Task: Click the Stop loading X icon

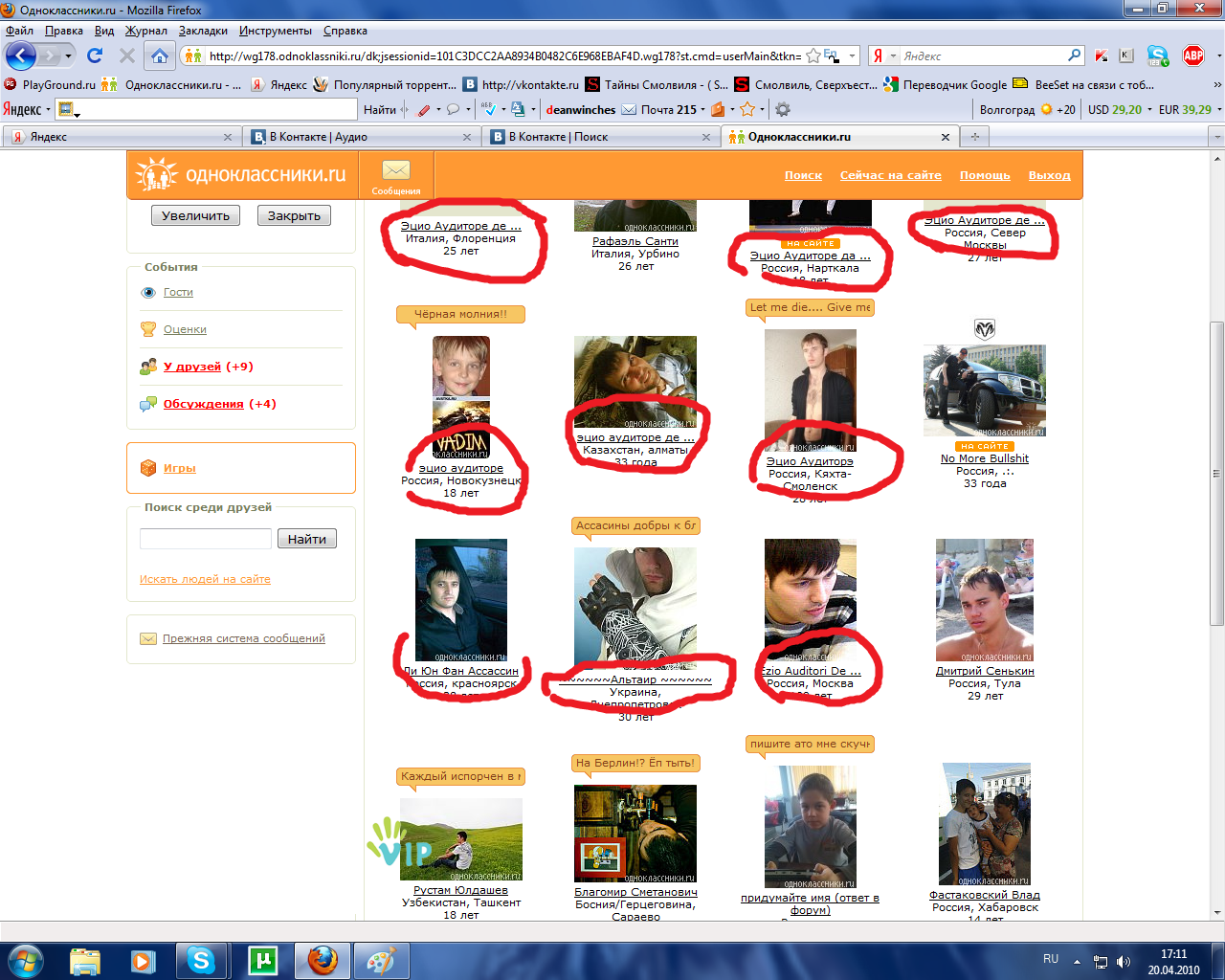Action: 126,56
